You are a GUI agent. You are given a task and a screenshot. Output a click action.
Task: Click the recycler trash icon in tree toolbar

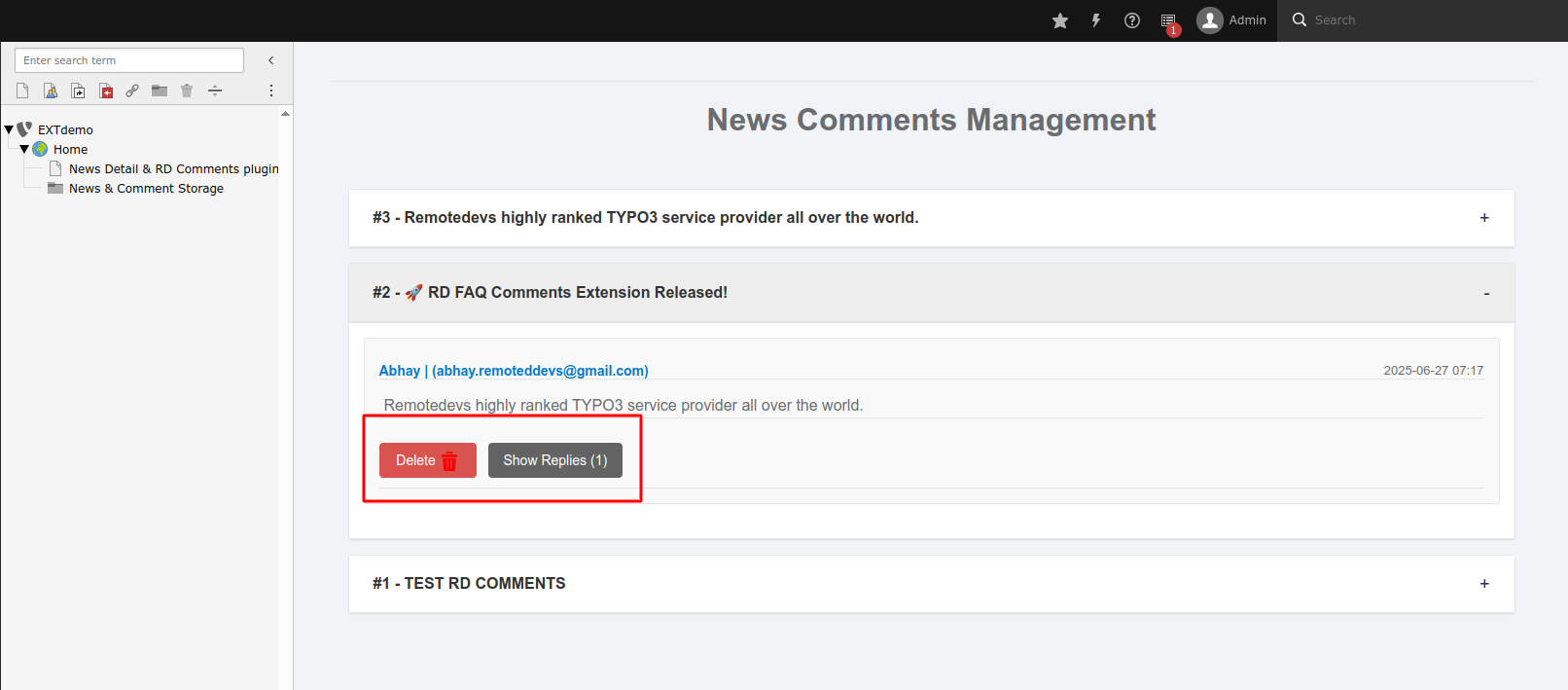[187, 91]
